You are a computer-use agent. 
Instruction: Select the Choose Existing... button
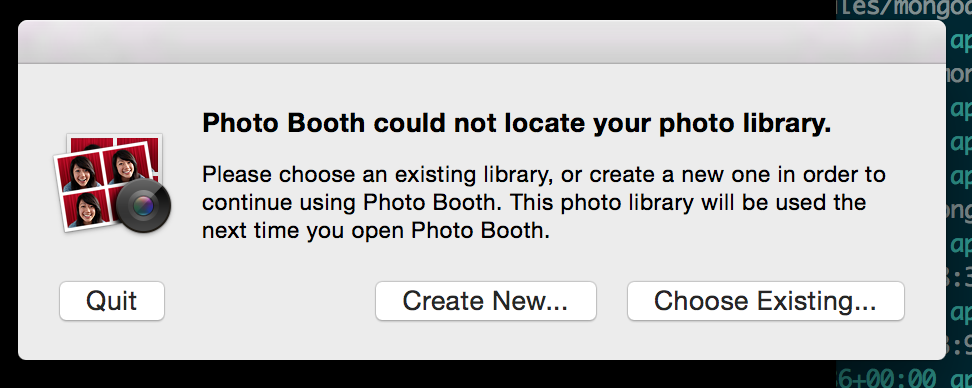click(x=766, y=301)
